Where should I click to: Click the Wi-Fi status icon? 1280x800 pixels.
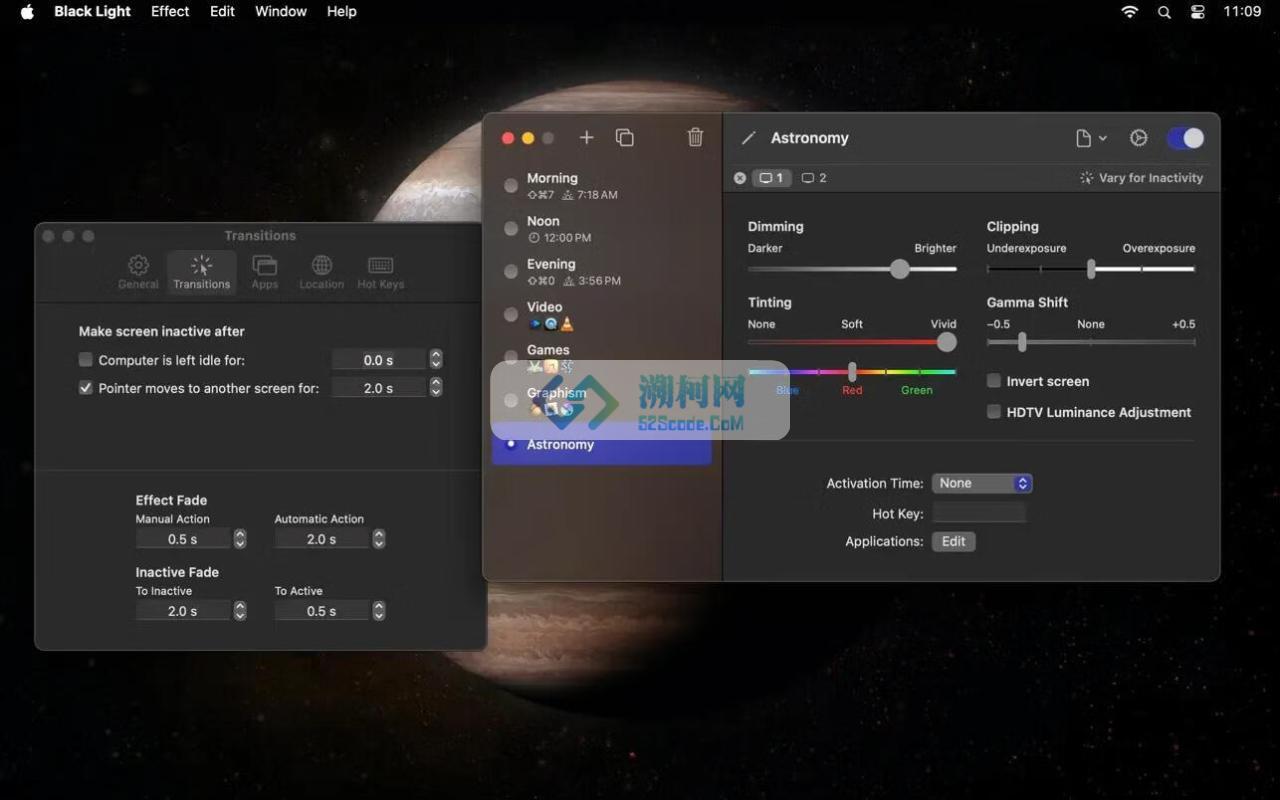click(x=1130, y=11)
